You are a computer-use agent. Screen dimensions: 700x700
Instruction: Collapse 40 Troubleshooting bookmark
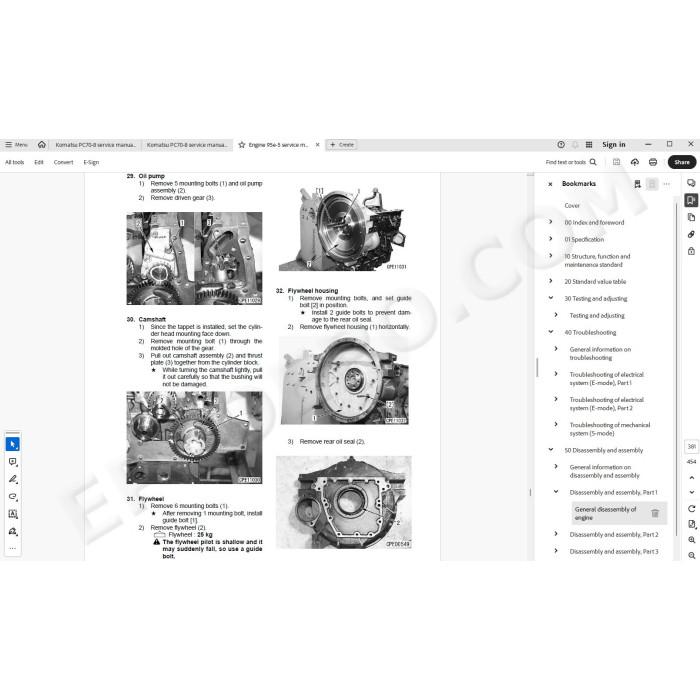tap(550, 332)
